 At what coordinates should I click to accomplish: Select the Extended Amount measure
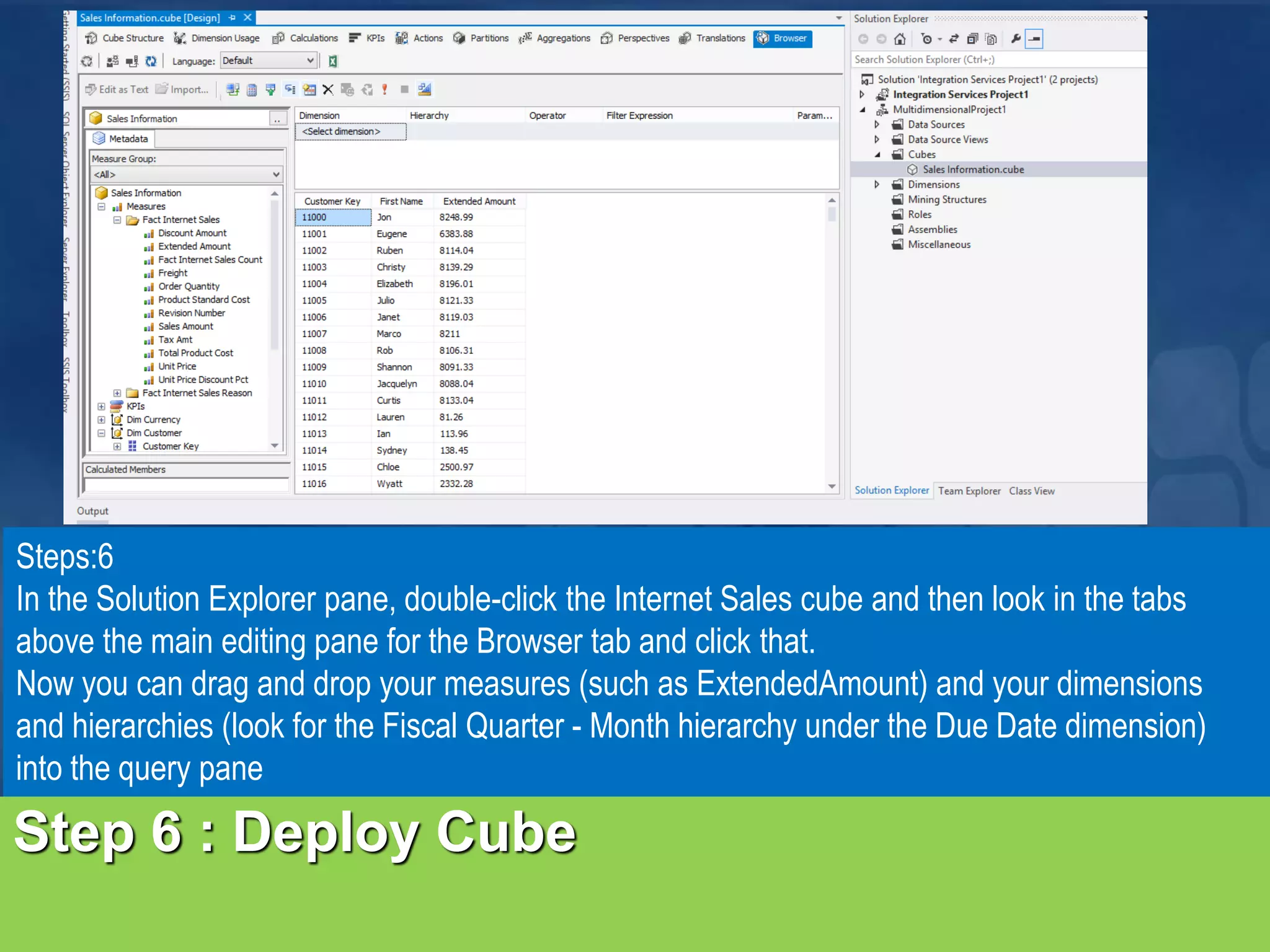[x=194, y=247]
